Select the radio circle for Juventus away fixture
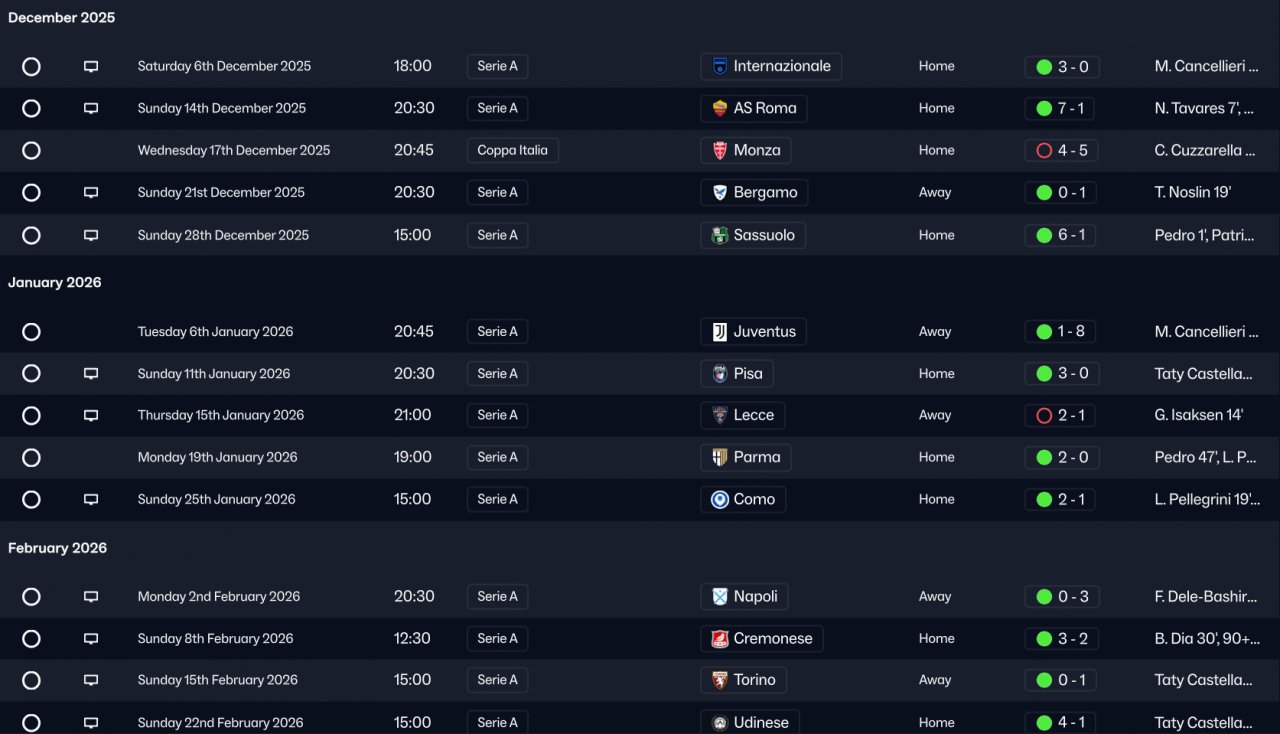1280x734 pixels. (31, 332)
